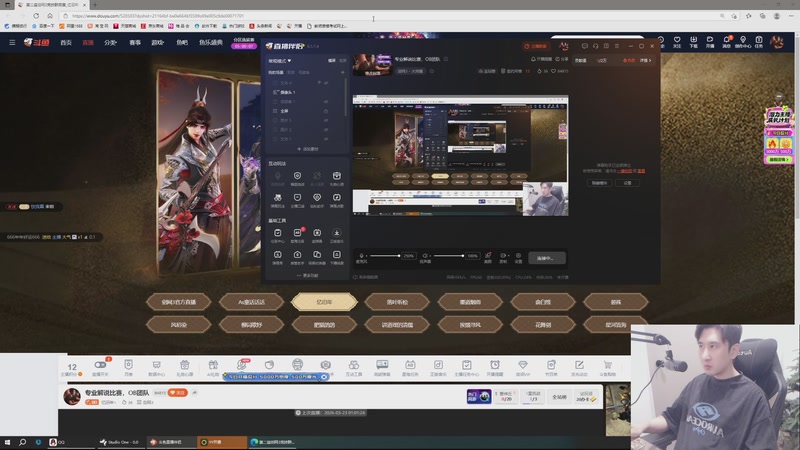
Task: Adjust the microphone volume slider
Action: [385, 256]
